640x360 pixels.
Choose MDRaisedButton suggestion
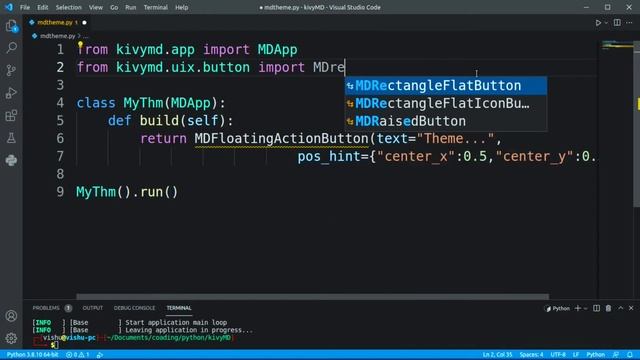(446, 121)
